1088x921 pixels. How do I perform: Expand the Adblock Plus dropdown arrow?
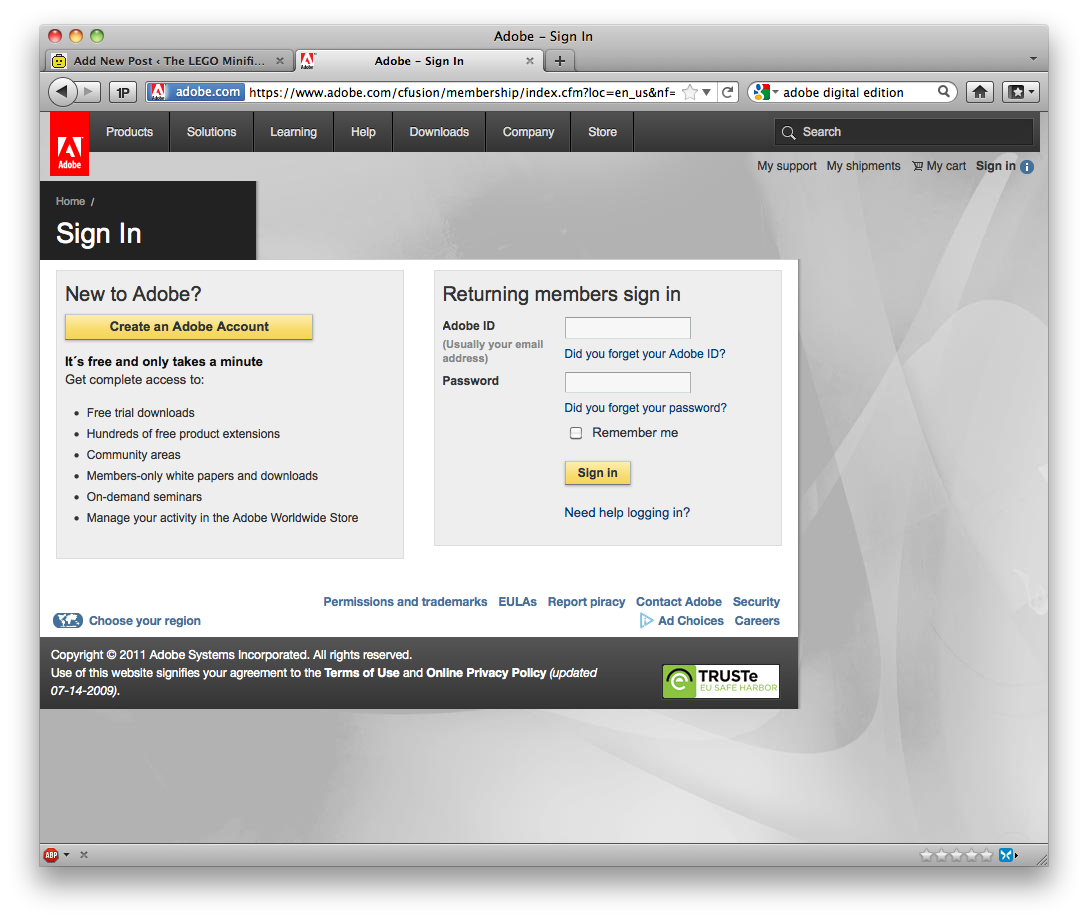coord(67,855)
